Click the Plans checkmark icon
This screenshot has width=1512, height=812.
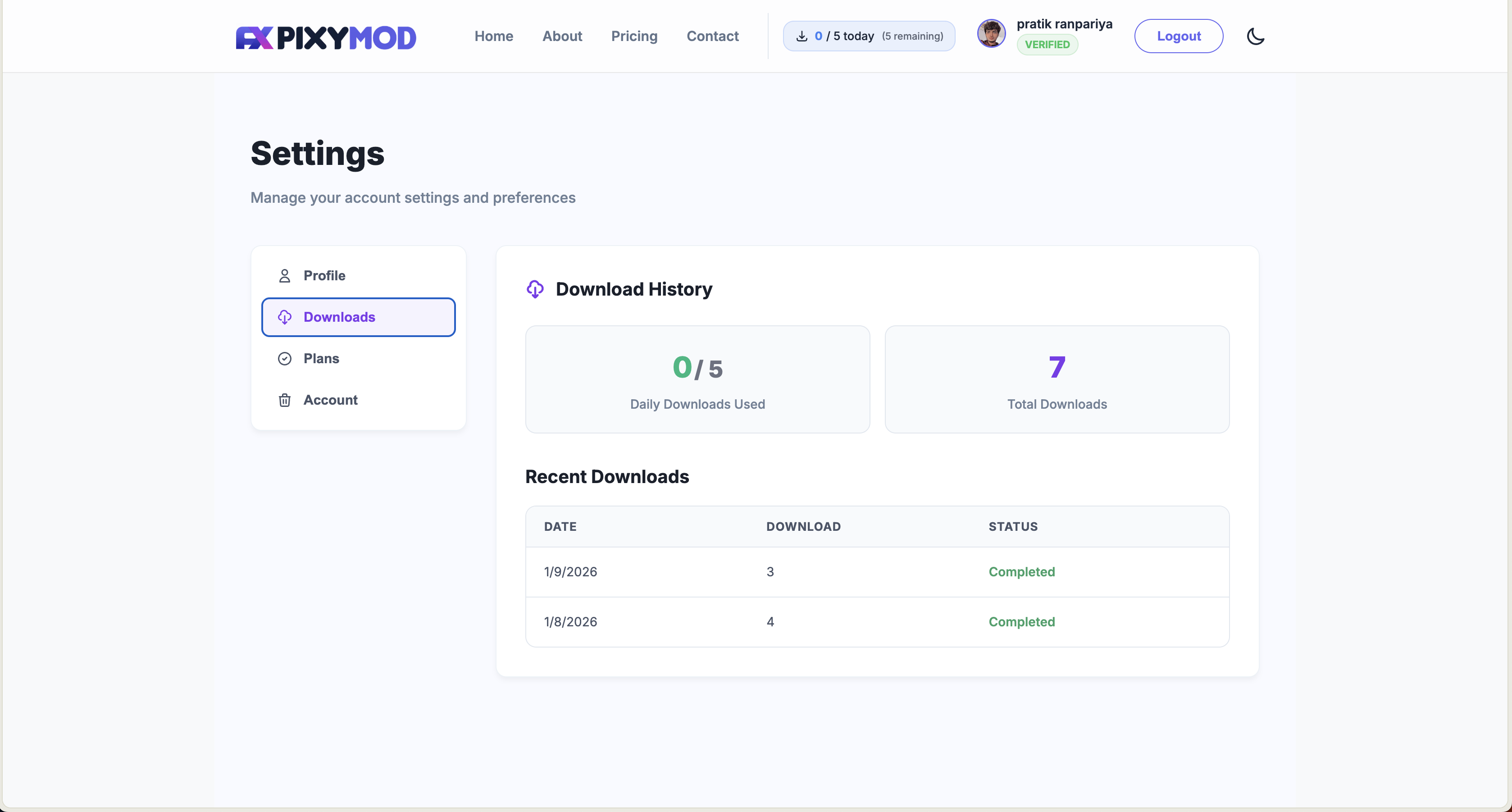point(284,358)
